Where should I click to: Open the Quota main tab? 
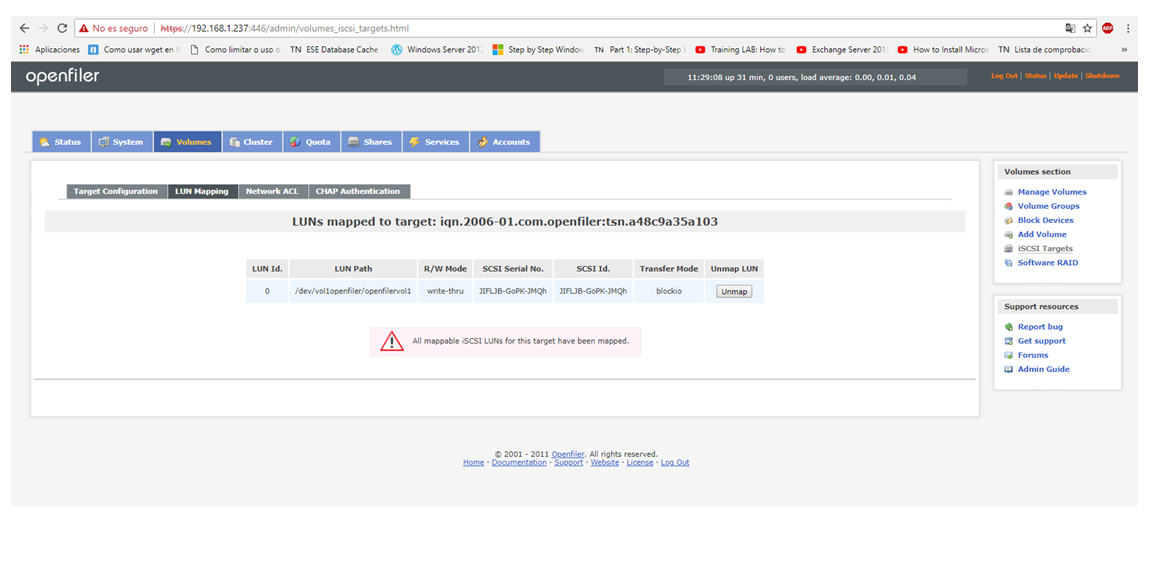click(x=311, y=142)
